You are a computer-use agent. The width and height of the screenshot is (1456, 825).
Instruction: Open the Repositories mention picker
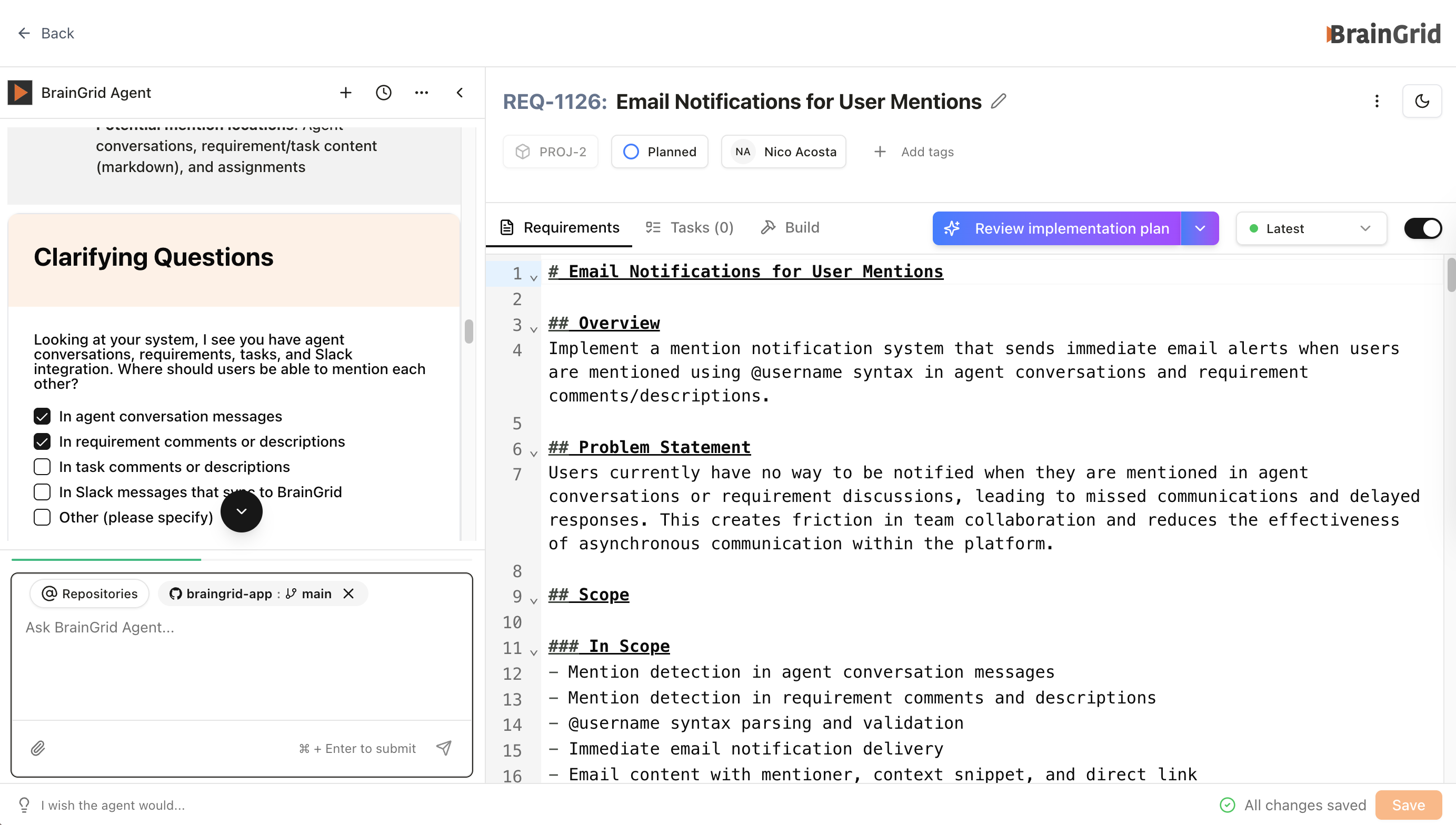point(89,593)
